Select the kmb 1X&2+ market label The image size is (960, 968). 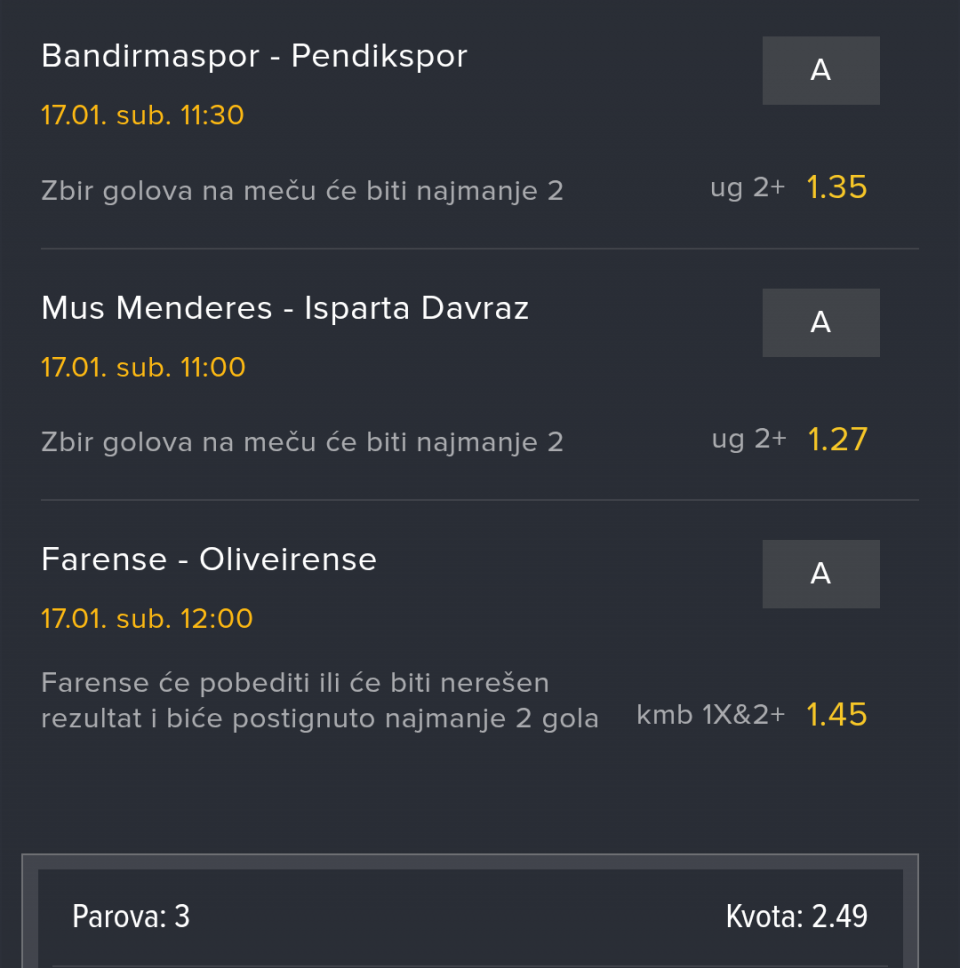(x=711, y=715)
